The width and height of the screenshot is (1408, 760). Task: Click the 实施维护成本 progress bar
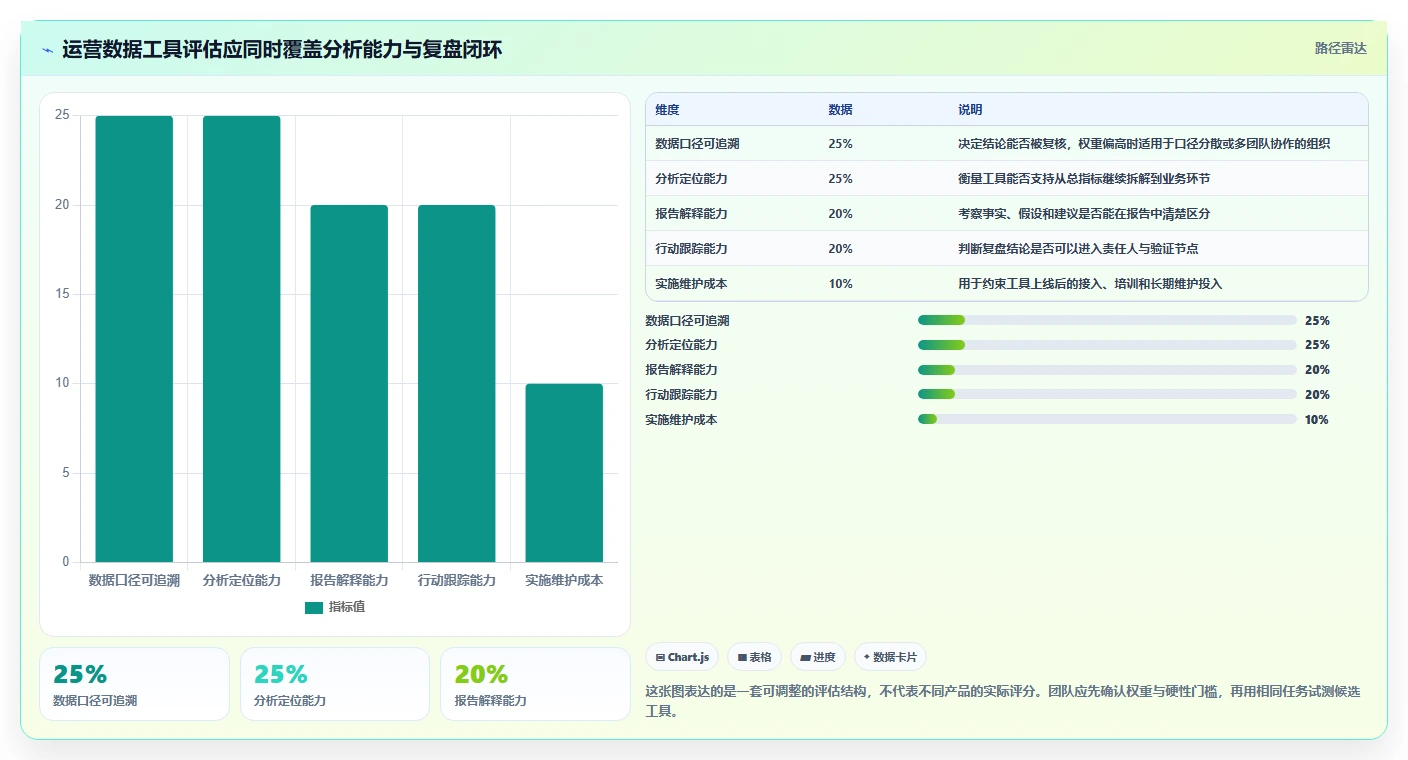coord(1107,419)
